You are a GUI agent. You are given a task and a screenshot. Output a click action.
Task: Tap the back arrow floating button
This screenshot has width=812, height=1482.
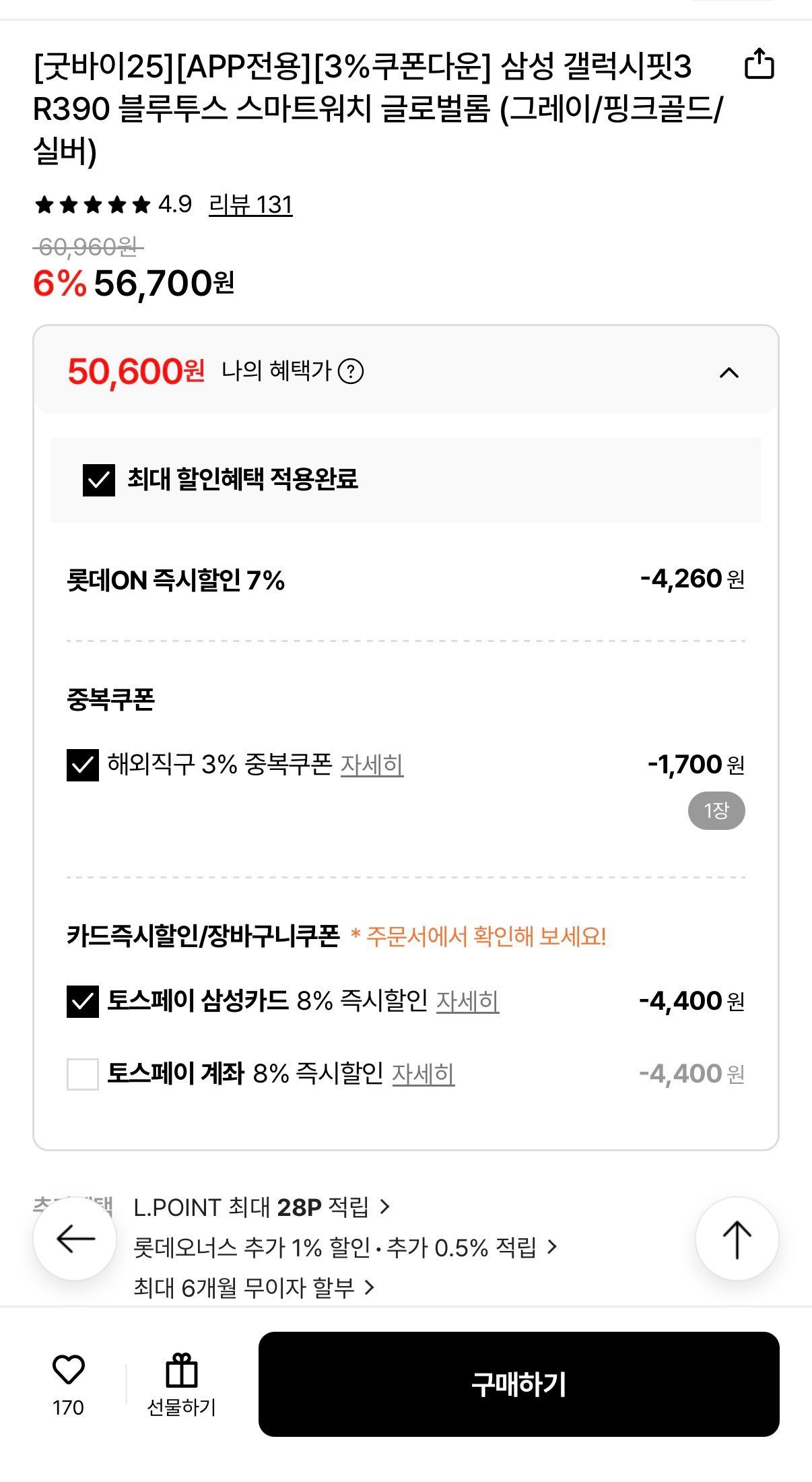[x=75, y=1238]
